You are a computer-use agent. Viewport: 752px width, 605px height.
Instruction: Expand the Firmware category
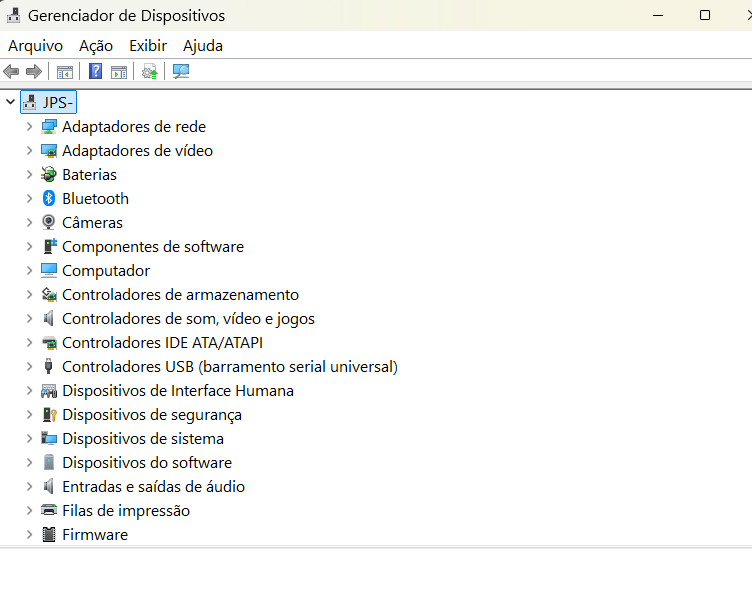[29, 534]
